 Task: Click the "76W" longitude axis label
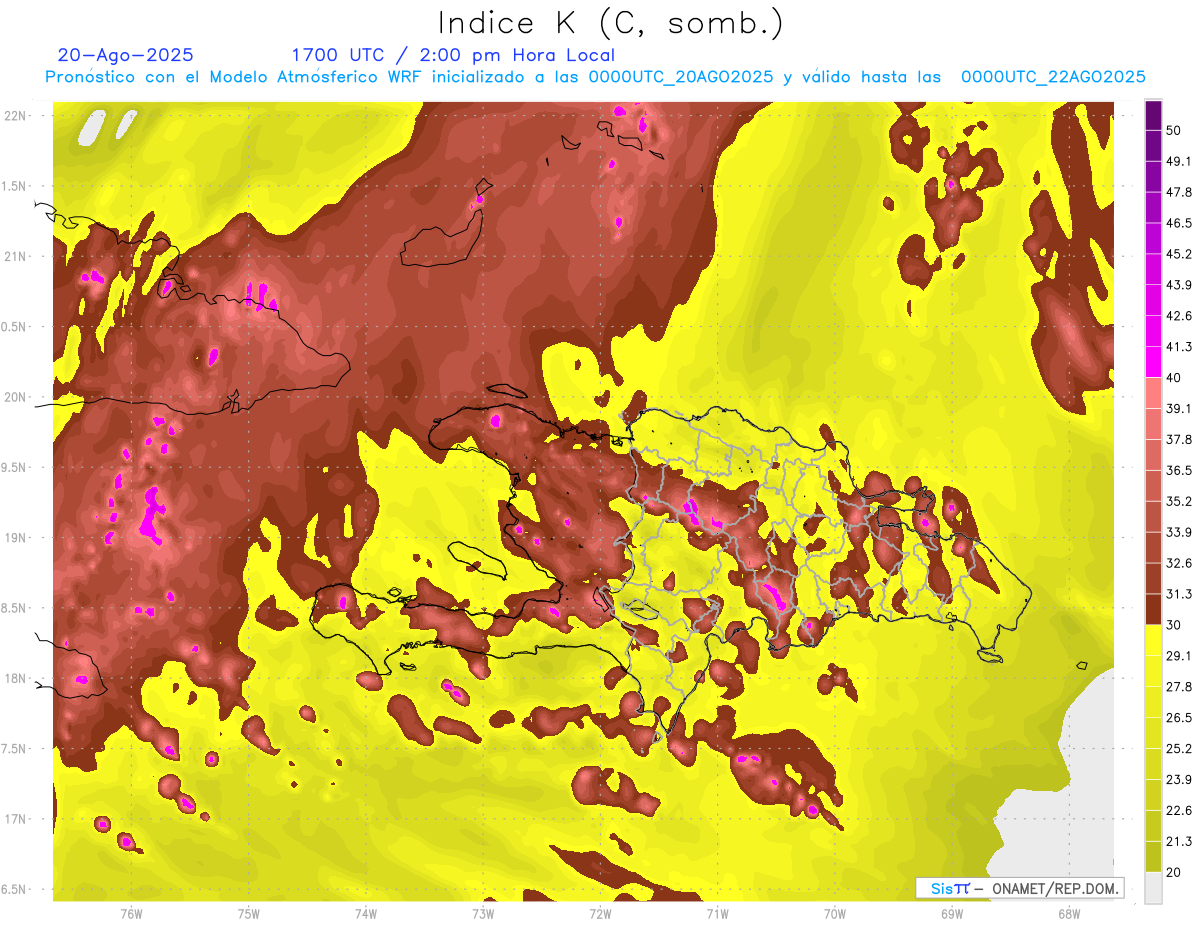pos(131,913)
